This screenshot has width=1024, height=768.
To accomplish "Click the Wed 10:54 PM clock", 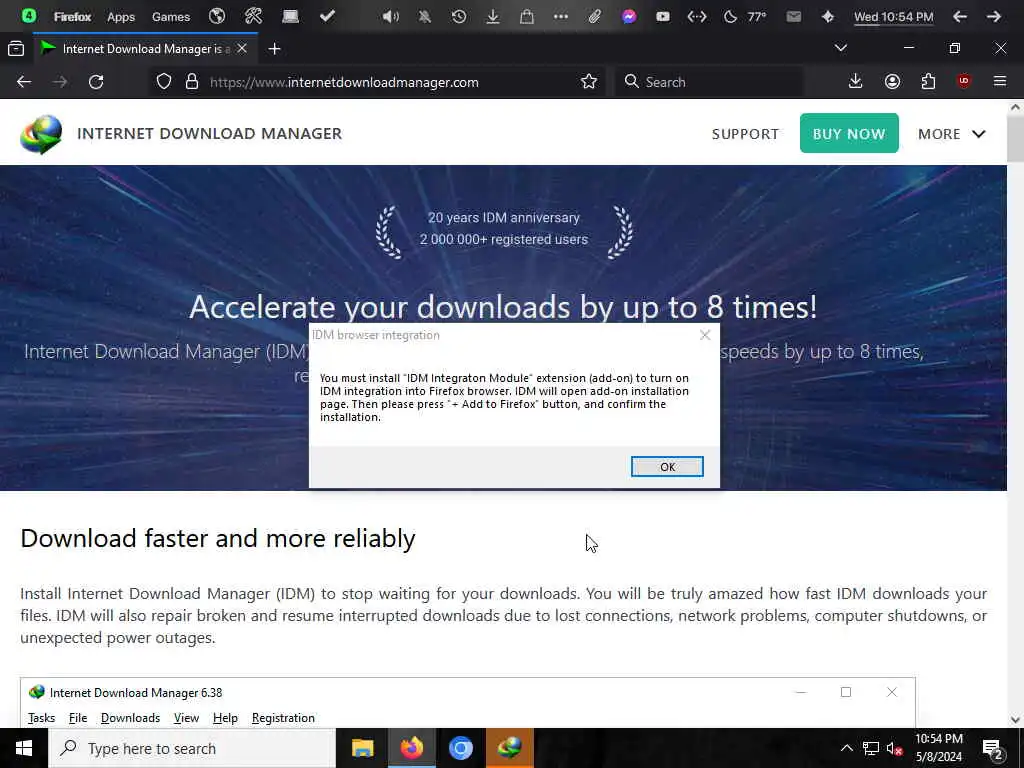I will click(893, 17).
